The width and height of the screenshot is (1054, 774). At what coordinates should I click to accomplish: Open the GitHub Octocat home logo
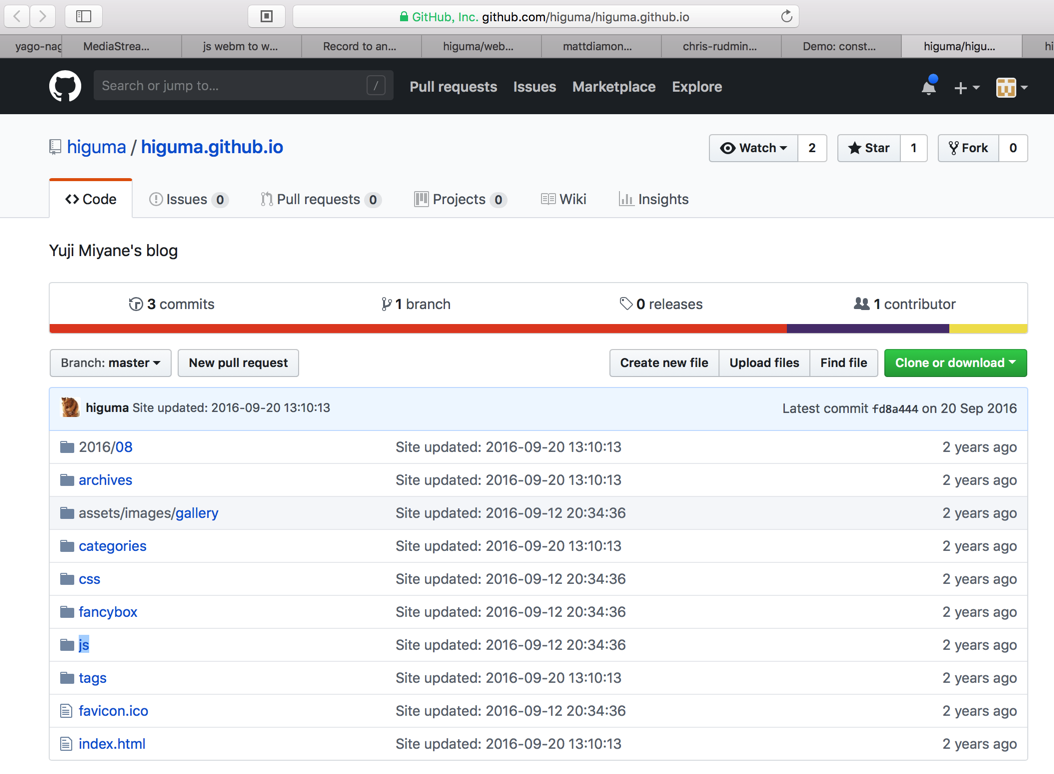[x=65, y=86]
